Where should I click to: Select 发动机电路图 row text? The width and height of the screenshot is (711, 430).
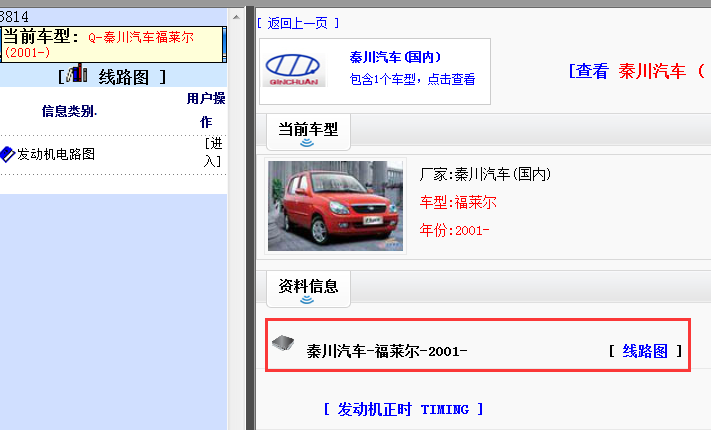pyautogui.click(x=56, y=154)
